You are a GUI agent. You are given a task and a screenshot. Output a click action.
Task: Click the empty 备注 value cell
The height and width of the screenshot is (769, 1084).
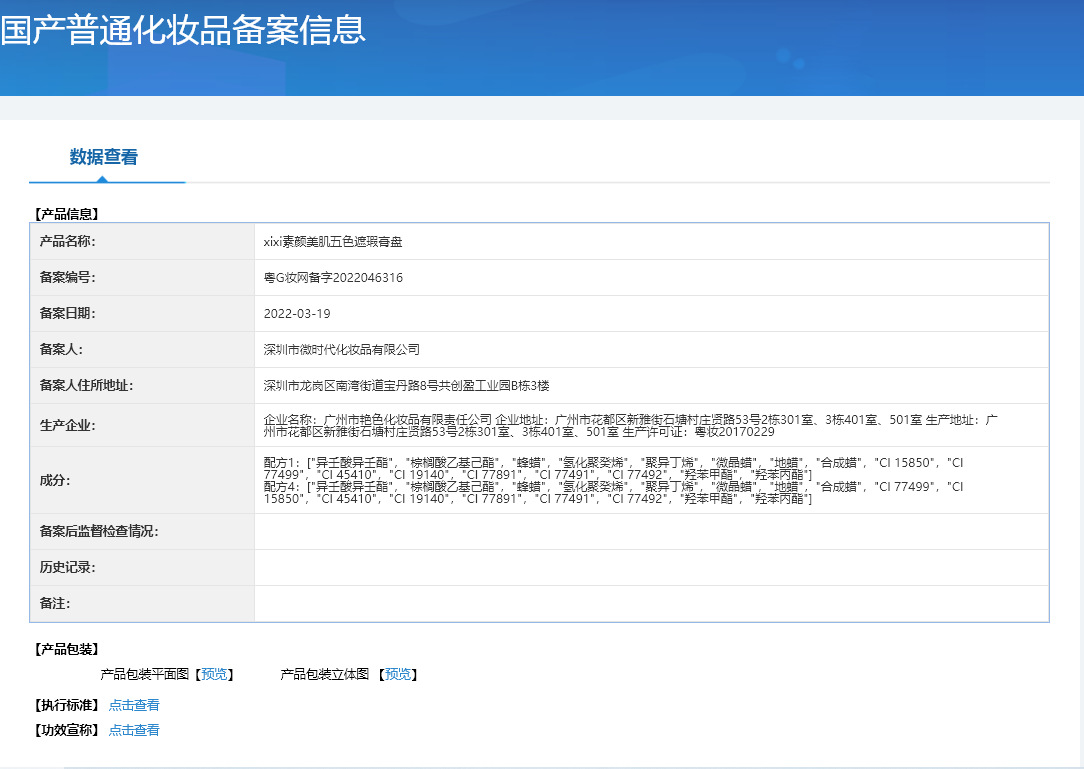click(x=650, y=604)
